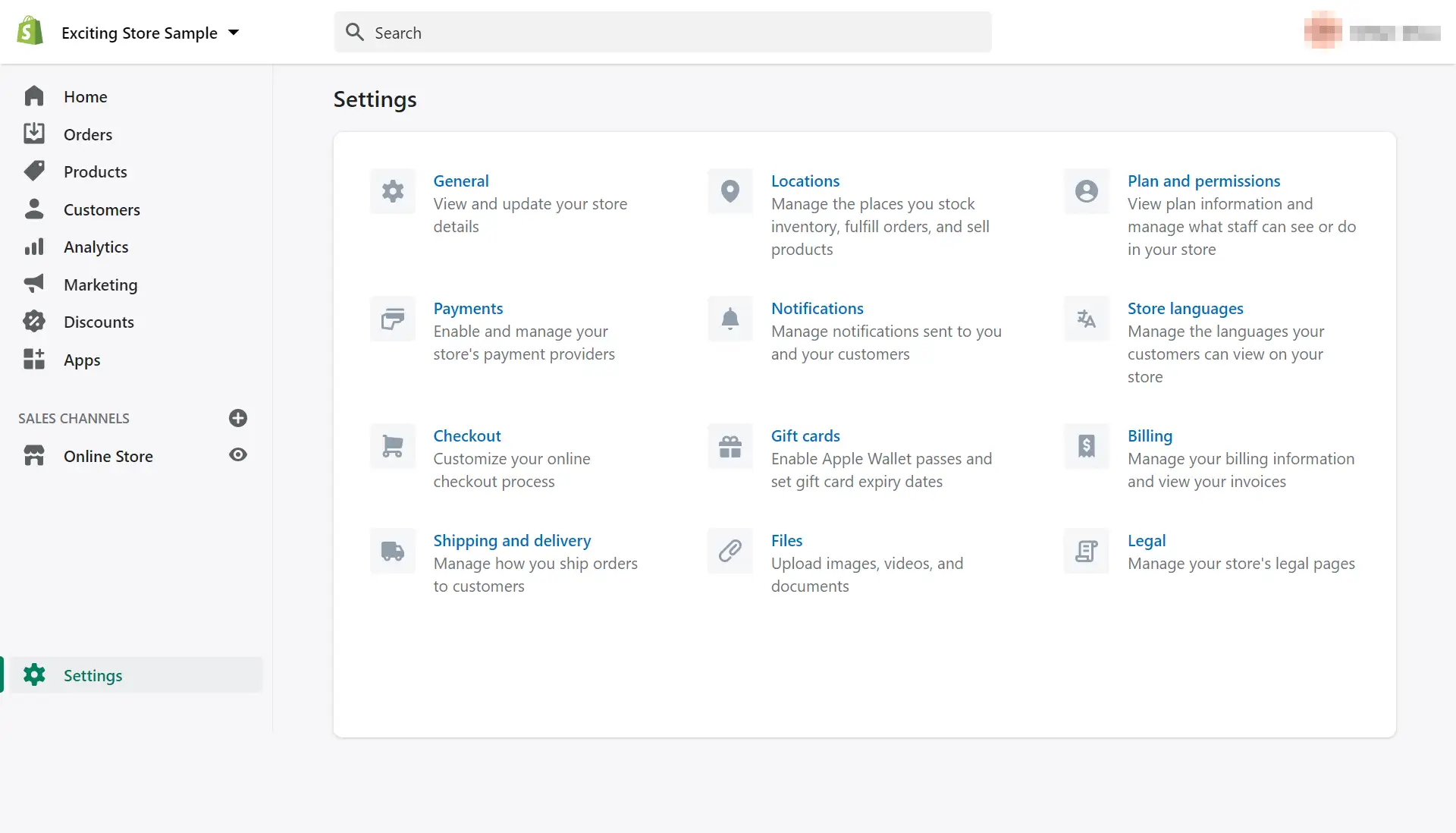Click the General settings gear icon

click(x=392, y=191)
